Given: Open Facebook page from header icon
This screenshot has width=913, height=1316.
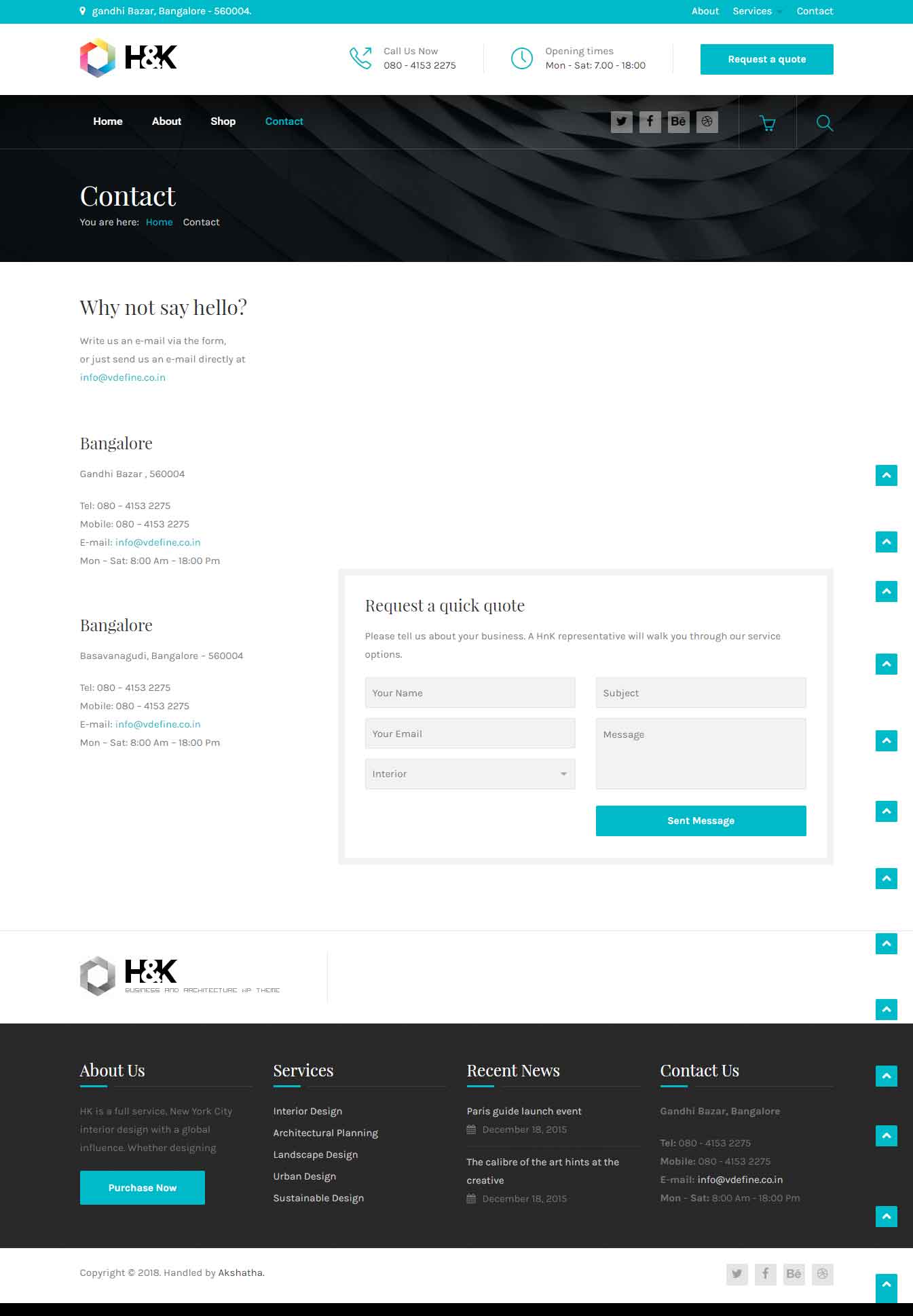Looking at the screenshot, I should [650, 122].
